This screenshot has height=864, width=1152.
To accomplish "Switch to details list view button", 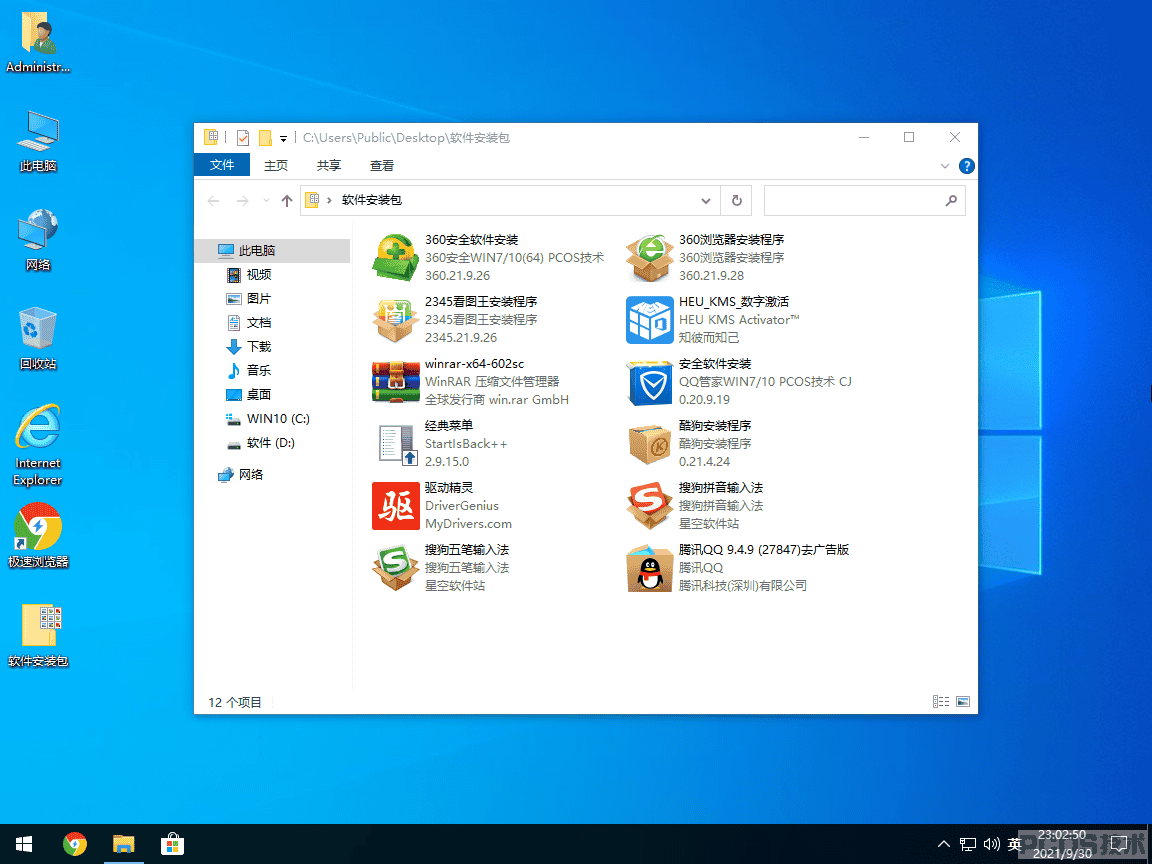I will (941, 702).
